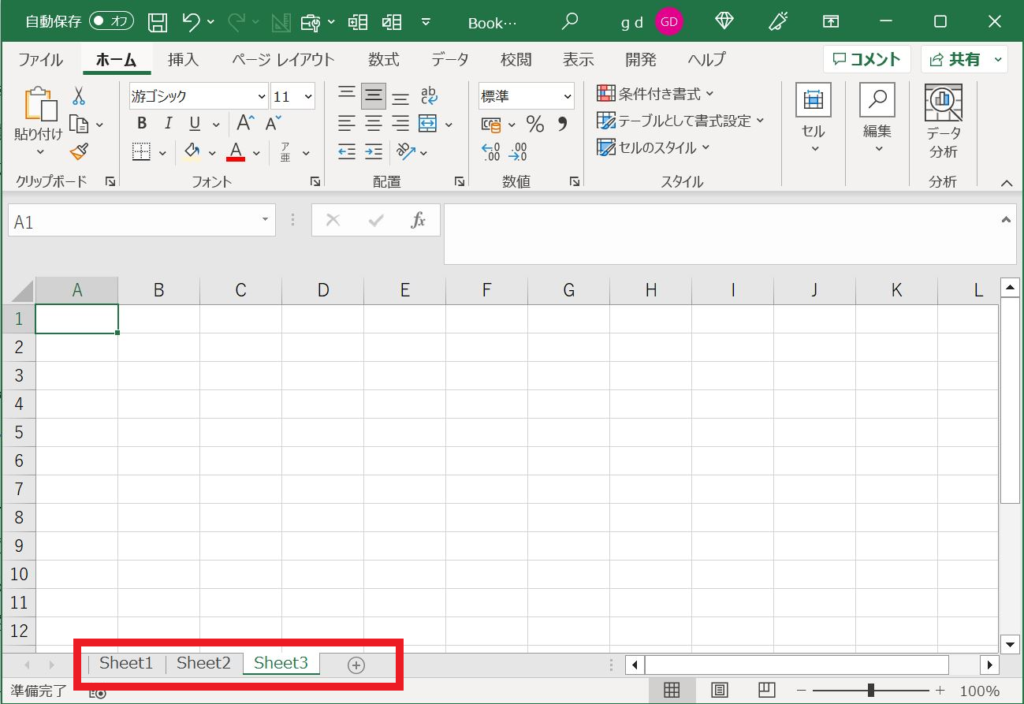This screenshot has width=1024, height=704.
Task: Apply the Percent style icon
Action: click(x=536, y=124)
